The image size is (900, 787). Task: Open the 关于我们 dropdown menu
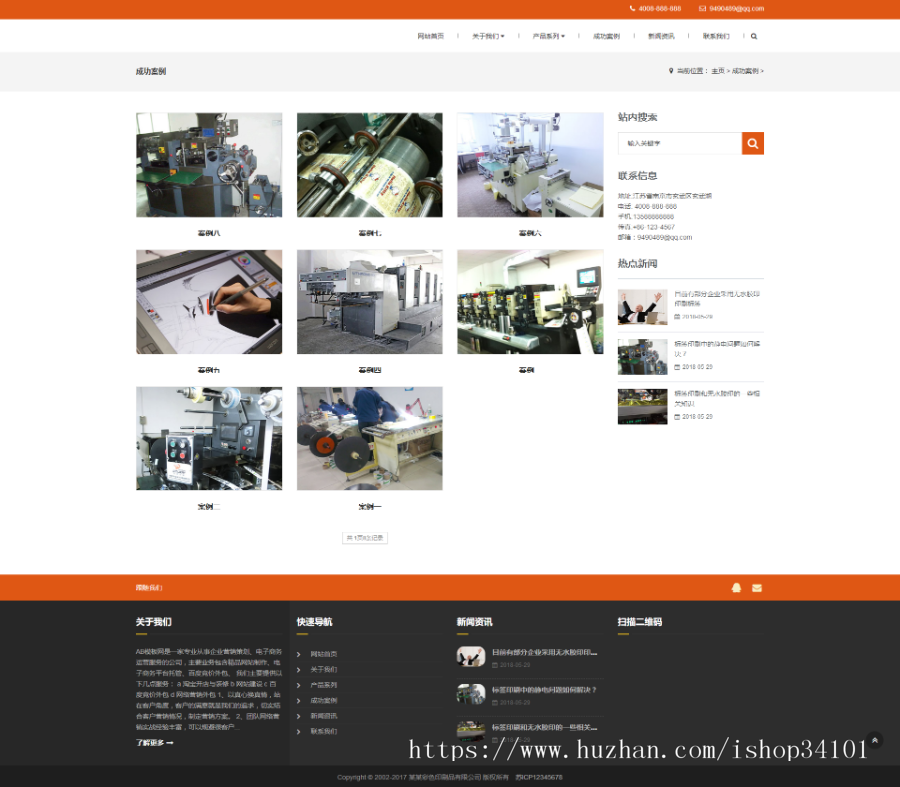pyautogui.click(x=487, y=34)
